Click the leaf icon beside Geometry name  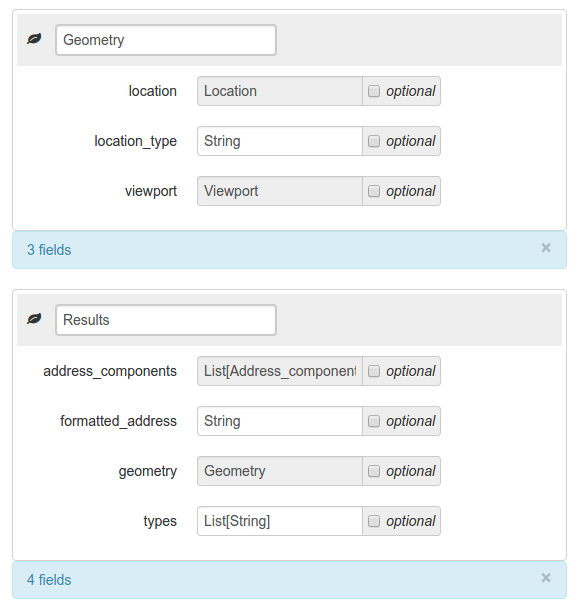pos(34,39)
